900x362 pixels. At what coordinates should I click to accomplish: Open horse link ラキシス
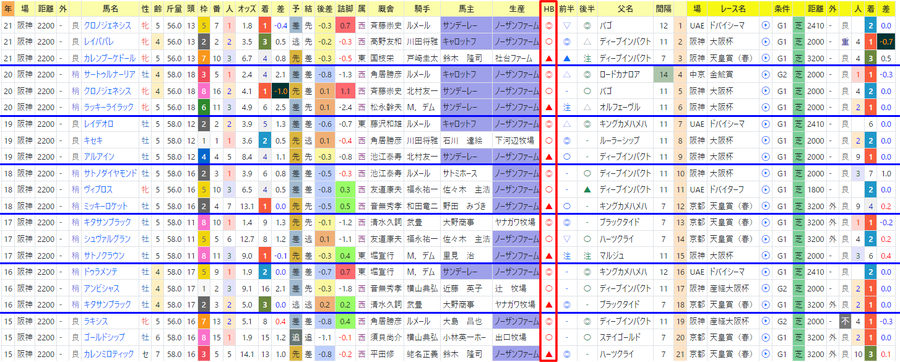(x=95, y=321)
